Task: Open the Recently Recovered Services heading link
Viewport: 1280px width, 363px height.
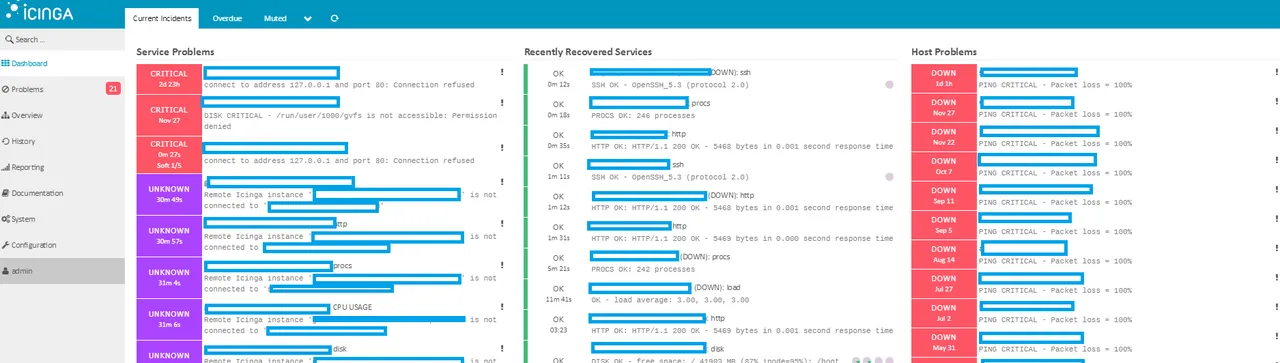Action: (588, 51)
